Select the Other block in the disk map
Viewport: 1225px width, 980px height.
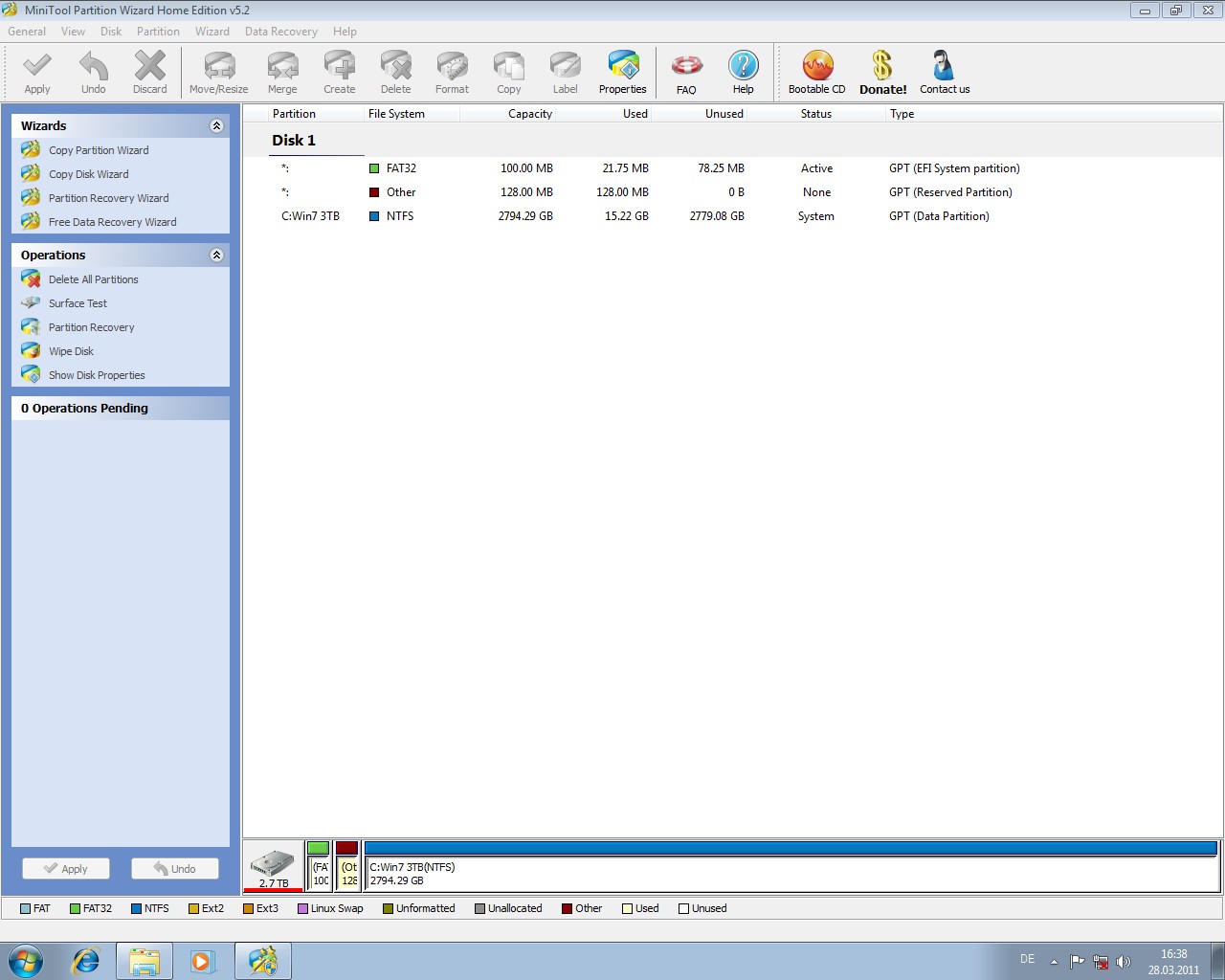click(x=347, y=866)
